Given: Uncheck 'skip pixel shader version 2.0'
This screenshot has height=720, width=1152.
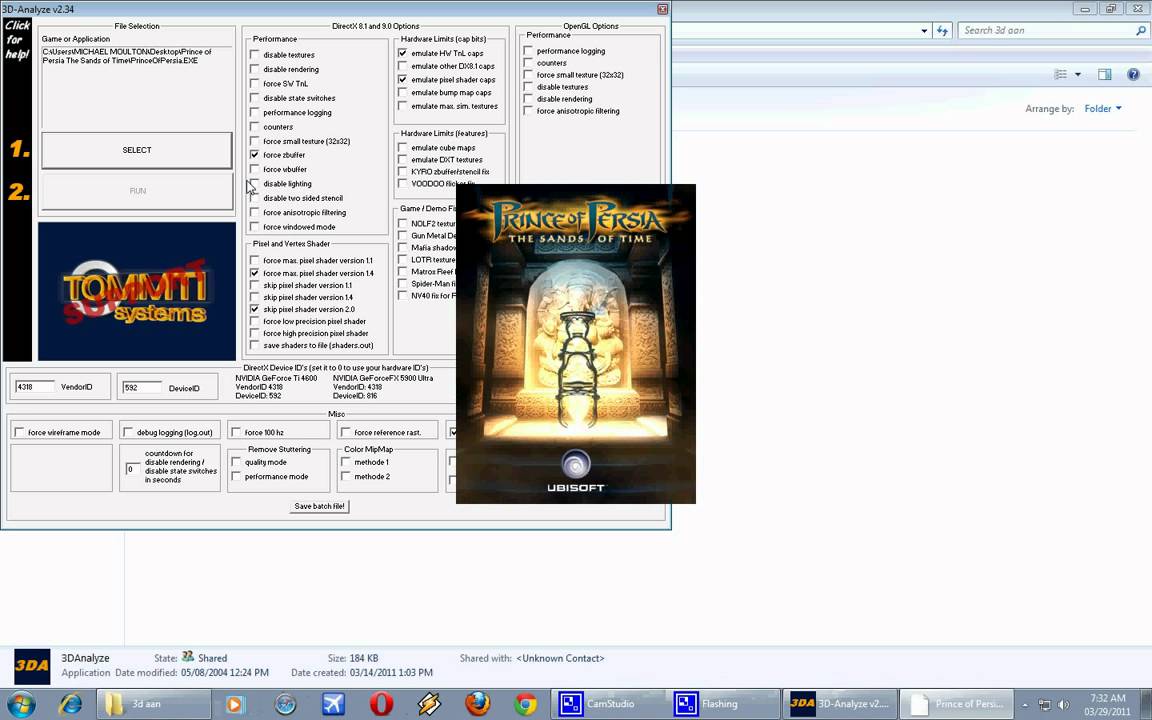Looking at the screenshot, I should [255, 309].
